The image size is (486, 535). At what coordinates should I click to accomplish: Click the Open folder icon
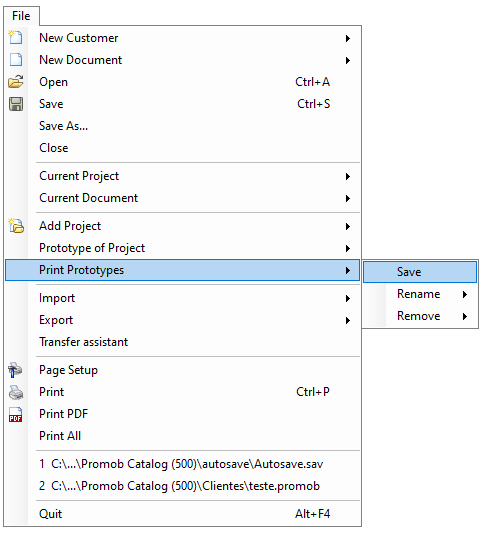point(16,82)
